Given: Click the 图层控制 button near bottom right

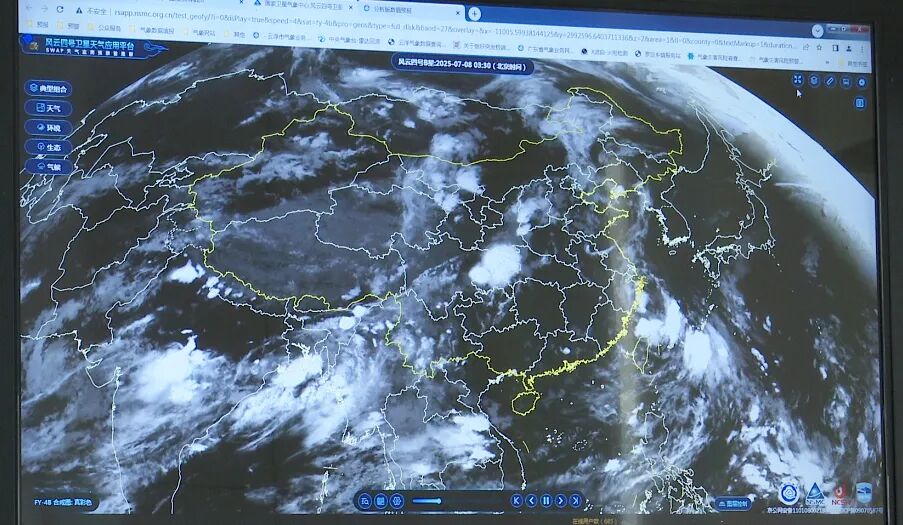Looking at the screenshot, I should tap(734, 504).
